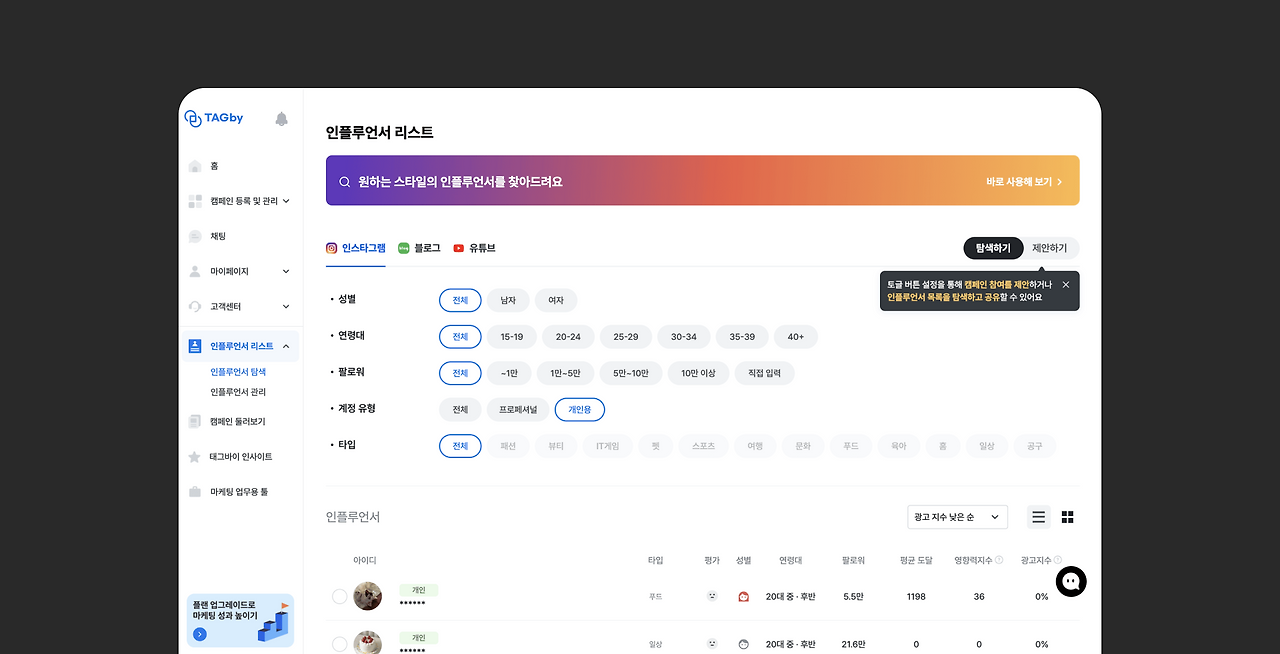Image resolution: width=1280 pixels, height=654 pixels.
Task: Switch to list view icon
Action: (1039, 517)
